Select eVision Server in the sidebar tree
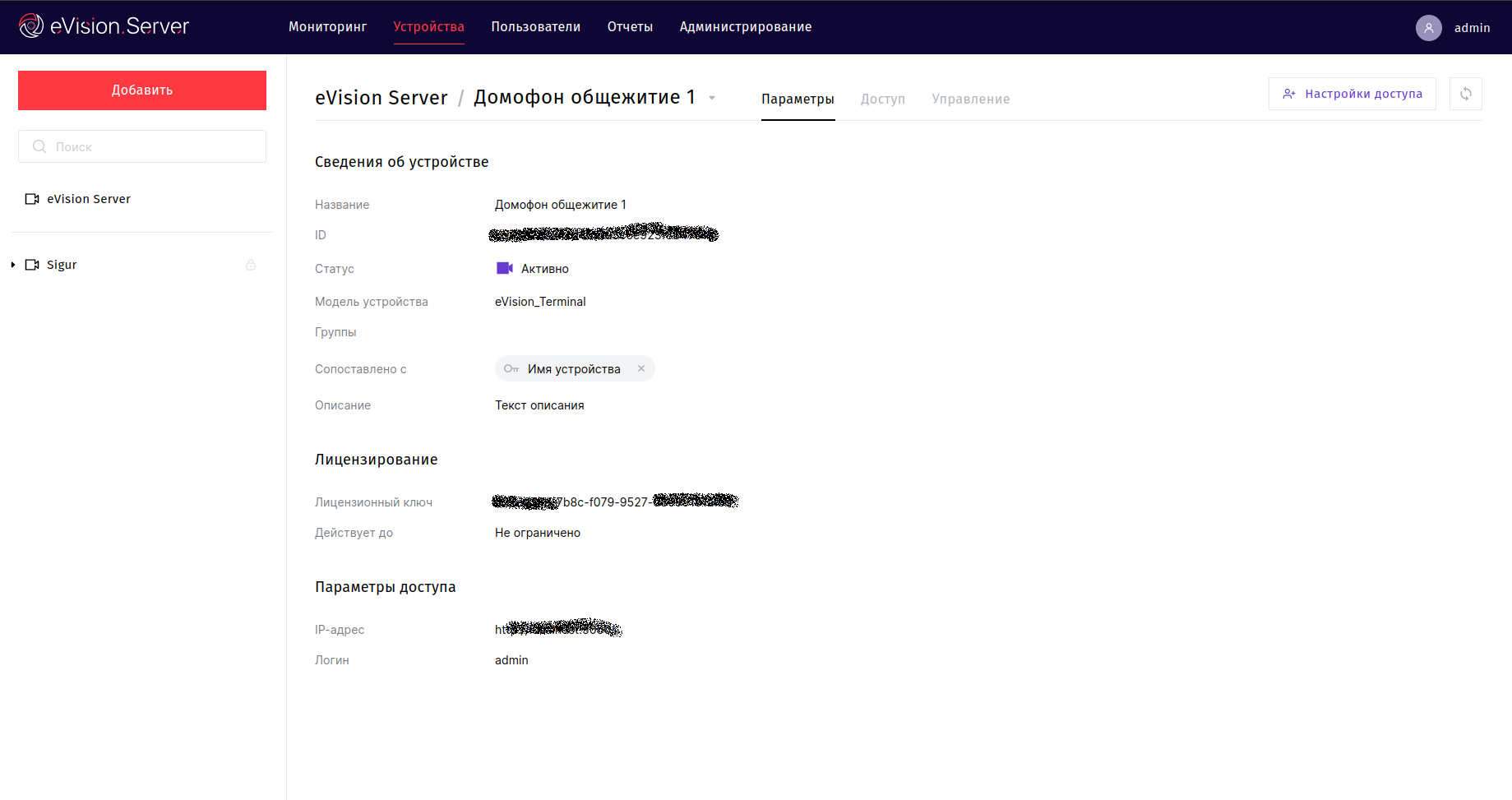1512x800 pixels. [89, 199]
